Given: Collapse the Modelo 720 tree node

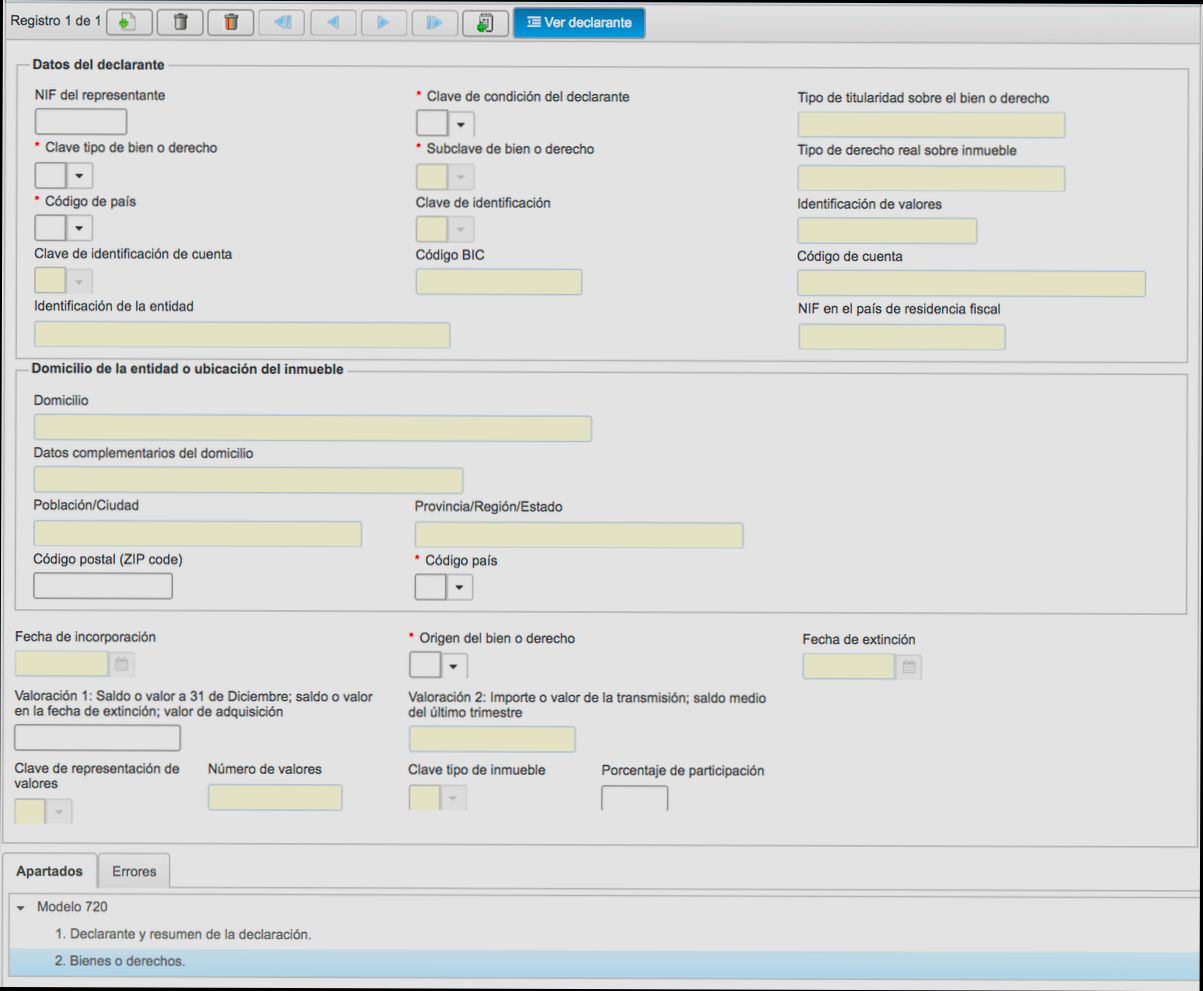Looking at the screenshot, I should click(21, 907).
